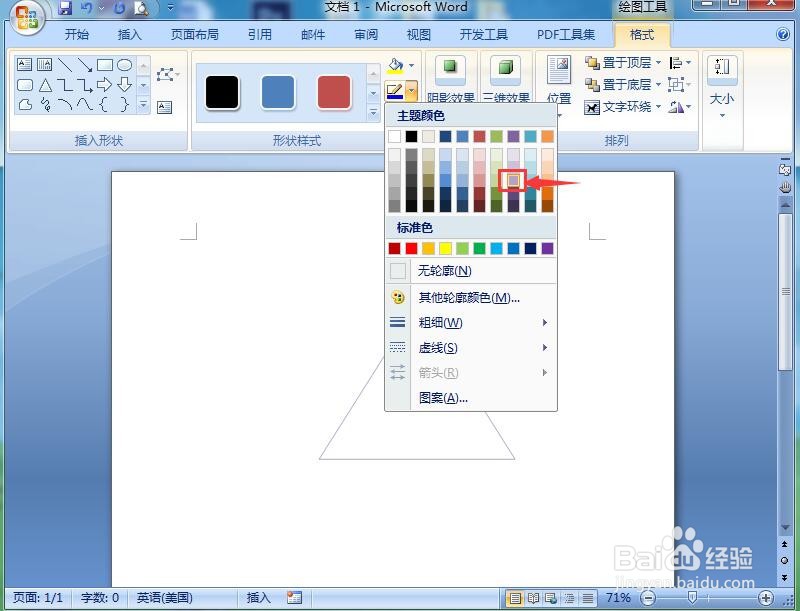Toggle 插入 insert mode in status bar
The image size is (800, 611).
coord(258,597)
